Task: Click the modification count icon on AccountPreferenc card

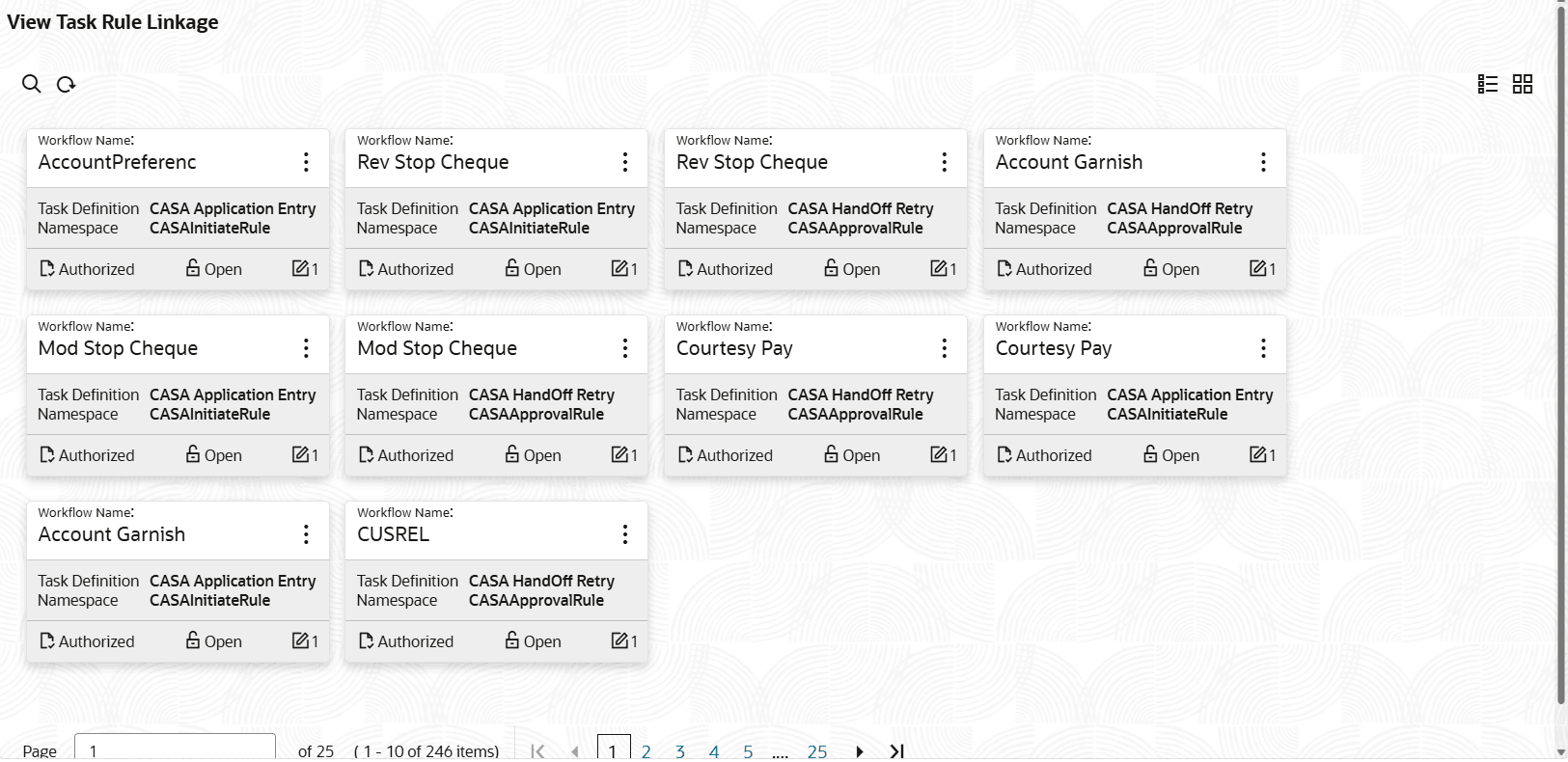Action: click(300, 268)
